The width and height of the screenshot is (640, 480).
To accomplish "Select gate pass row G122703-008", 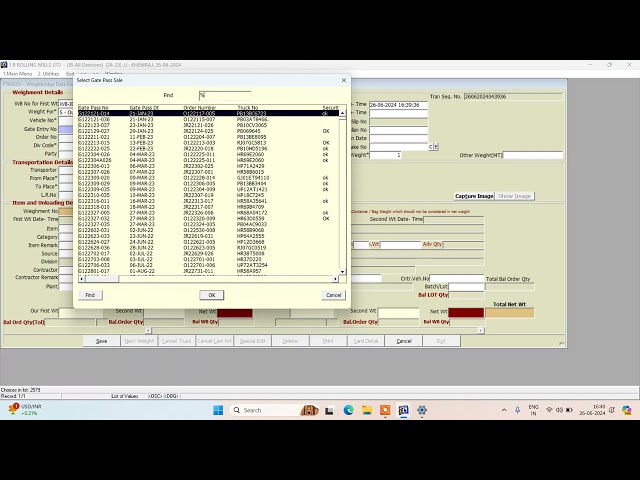I will [208, 259].
